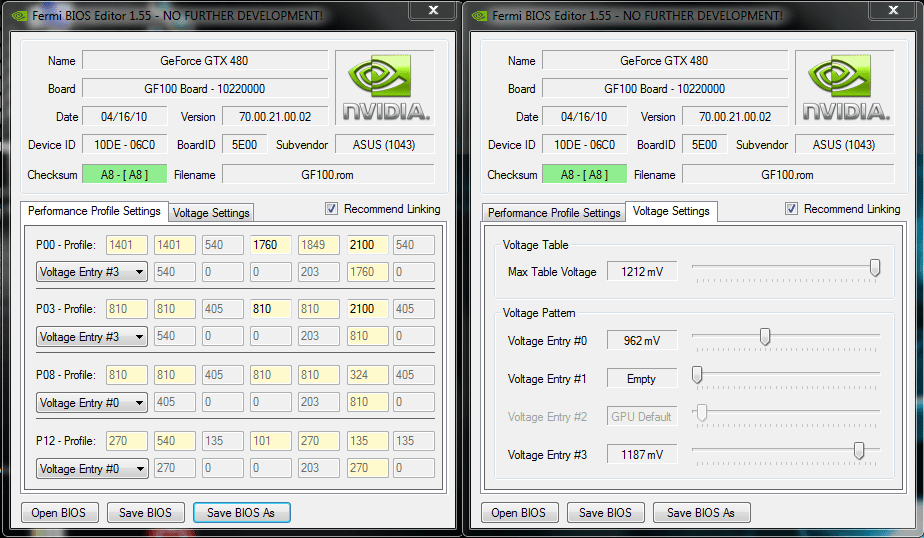The width and height of the screenshot is (924, 538).
Task: Click Save BIOS As button in left window
Action: 242,513
